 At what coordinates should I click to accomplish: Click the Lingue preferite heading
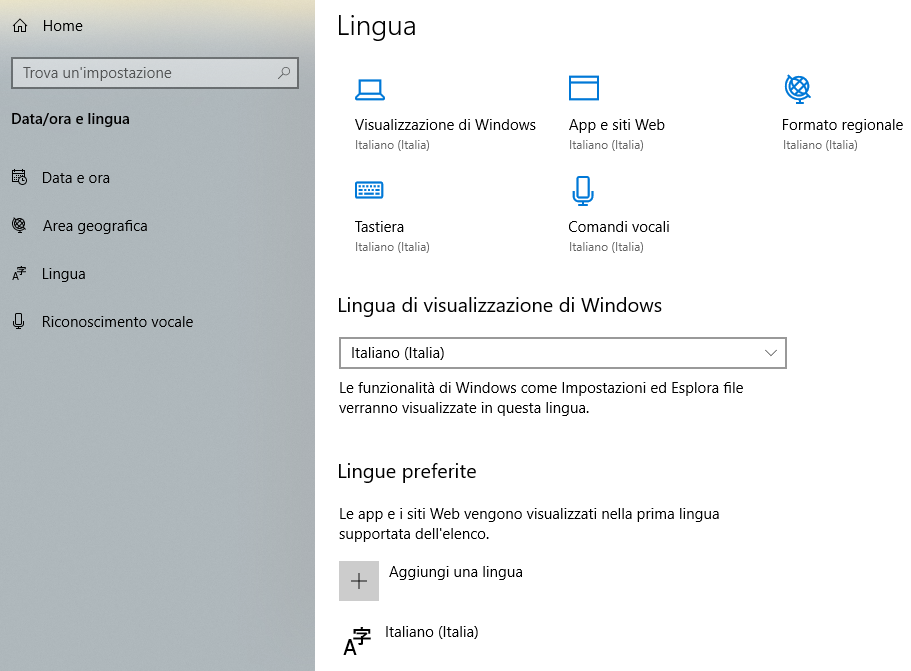pyautogui.click(x=407, y=471)
